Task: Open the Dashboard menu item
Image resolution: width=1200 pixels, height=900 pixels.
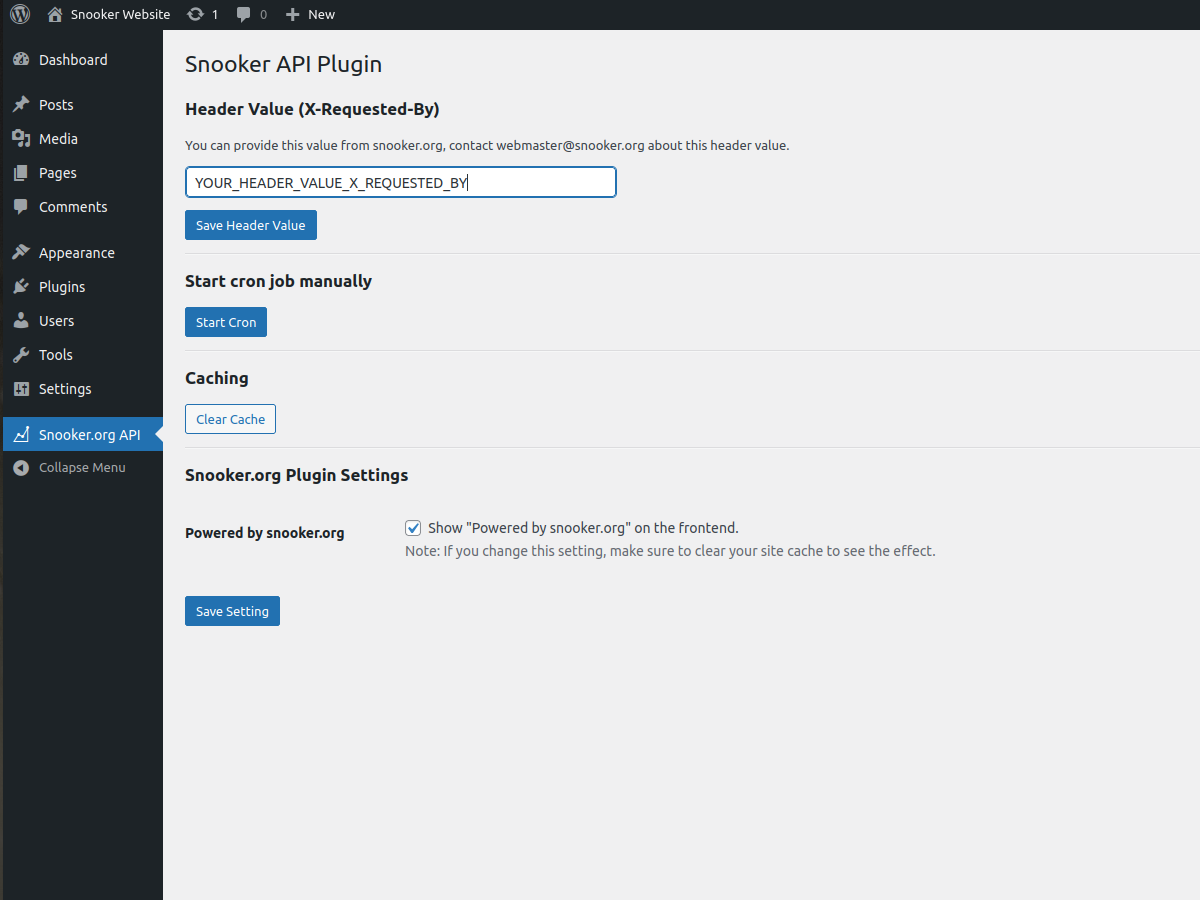Action: pos(81,60)
